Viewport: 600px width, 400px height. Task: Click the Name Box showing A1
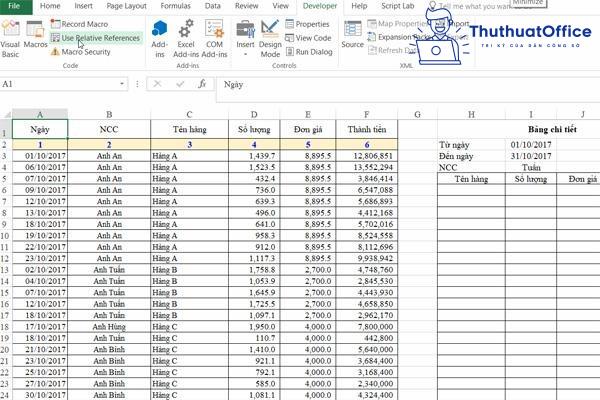(x=59, y=84)
